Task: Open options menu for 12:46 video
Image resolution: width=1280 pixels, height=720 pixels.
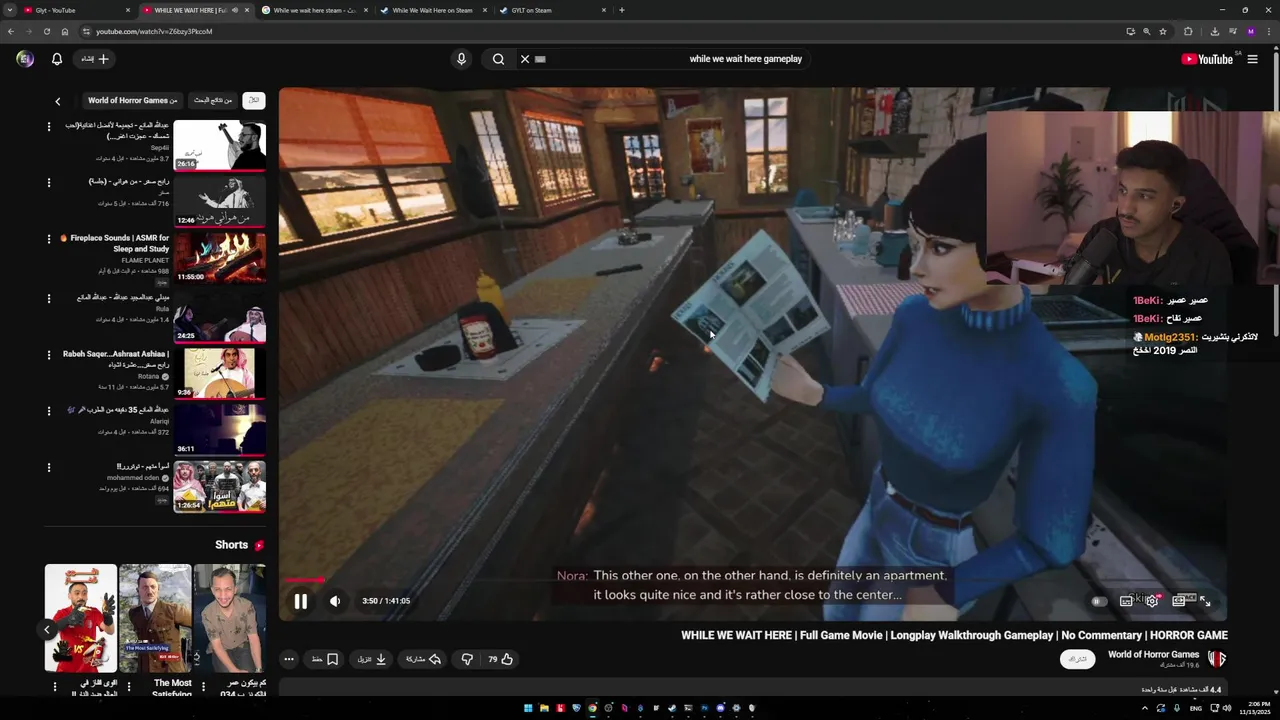Action: [x=48, y=182]
